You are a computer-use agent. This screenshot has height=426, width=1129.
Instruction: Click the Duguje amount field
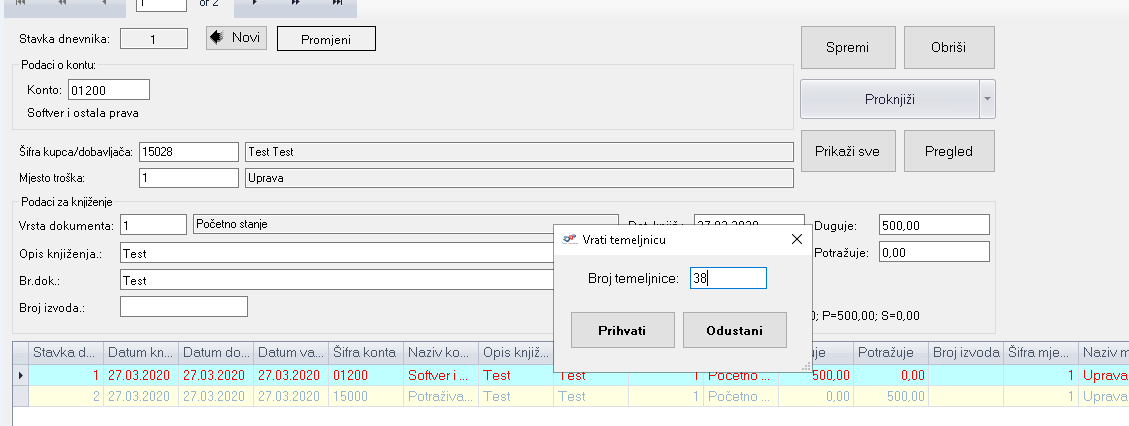point(934,225)
